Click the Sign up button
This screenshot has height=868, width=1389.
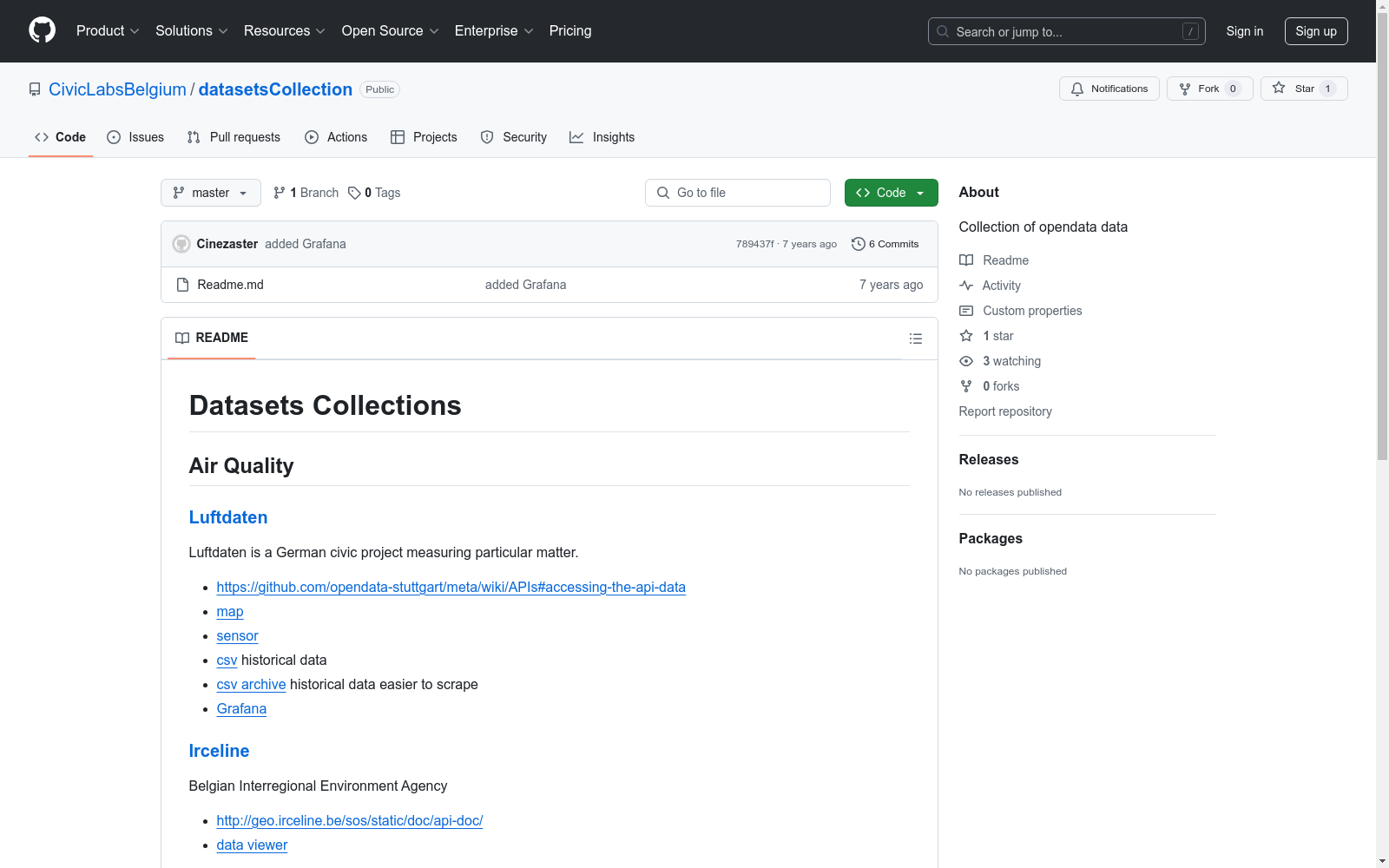(1316, 31)
